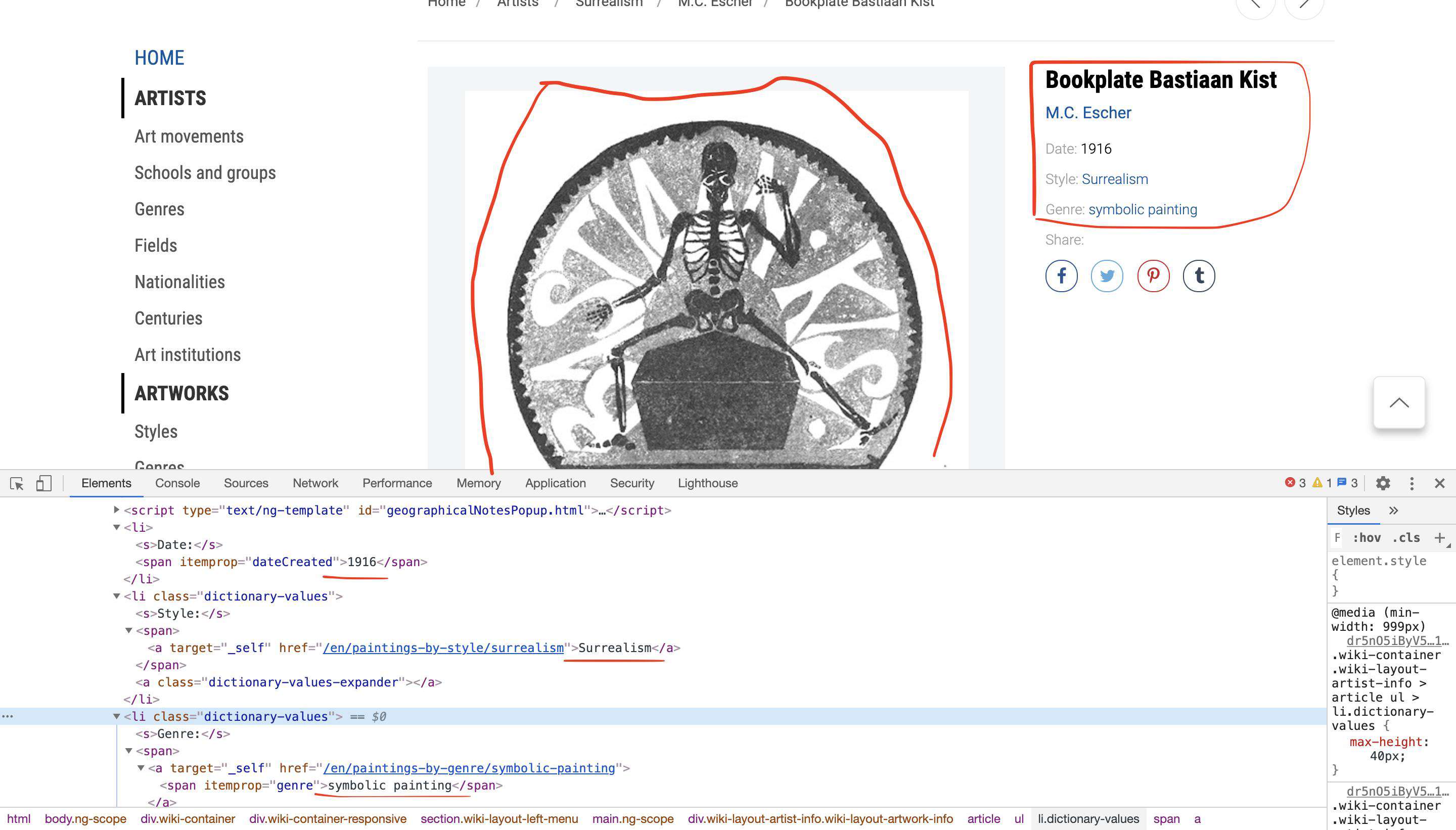Open the M.C. Escher artist link
This screenshot has width=1456, height=830.
(1088, 113)
